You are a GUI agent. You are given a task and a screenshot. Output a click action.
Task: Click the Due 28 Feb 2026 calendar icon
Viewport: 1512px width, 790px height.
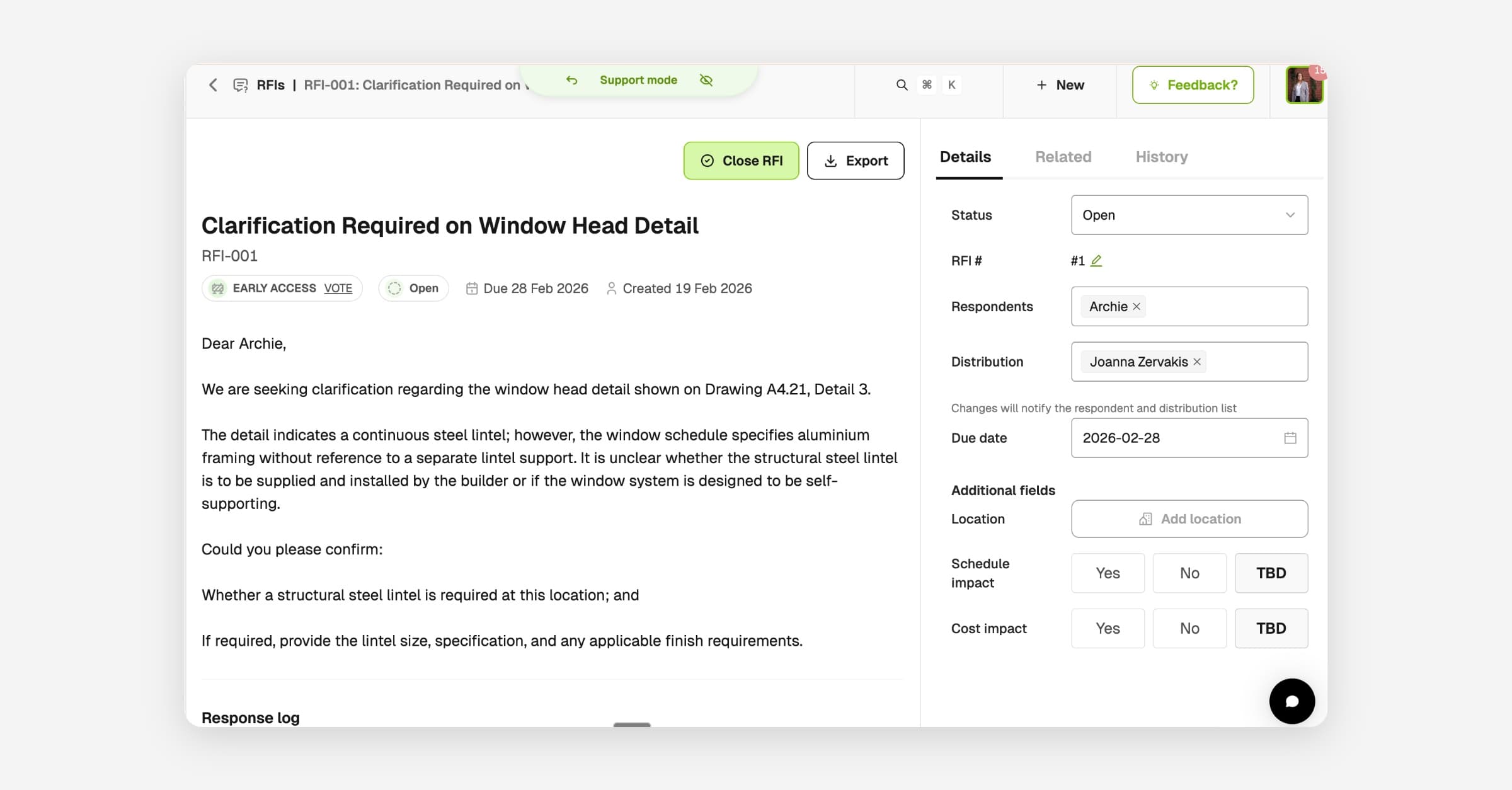[471, 289]
